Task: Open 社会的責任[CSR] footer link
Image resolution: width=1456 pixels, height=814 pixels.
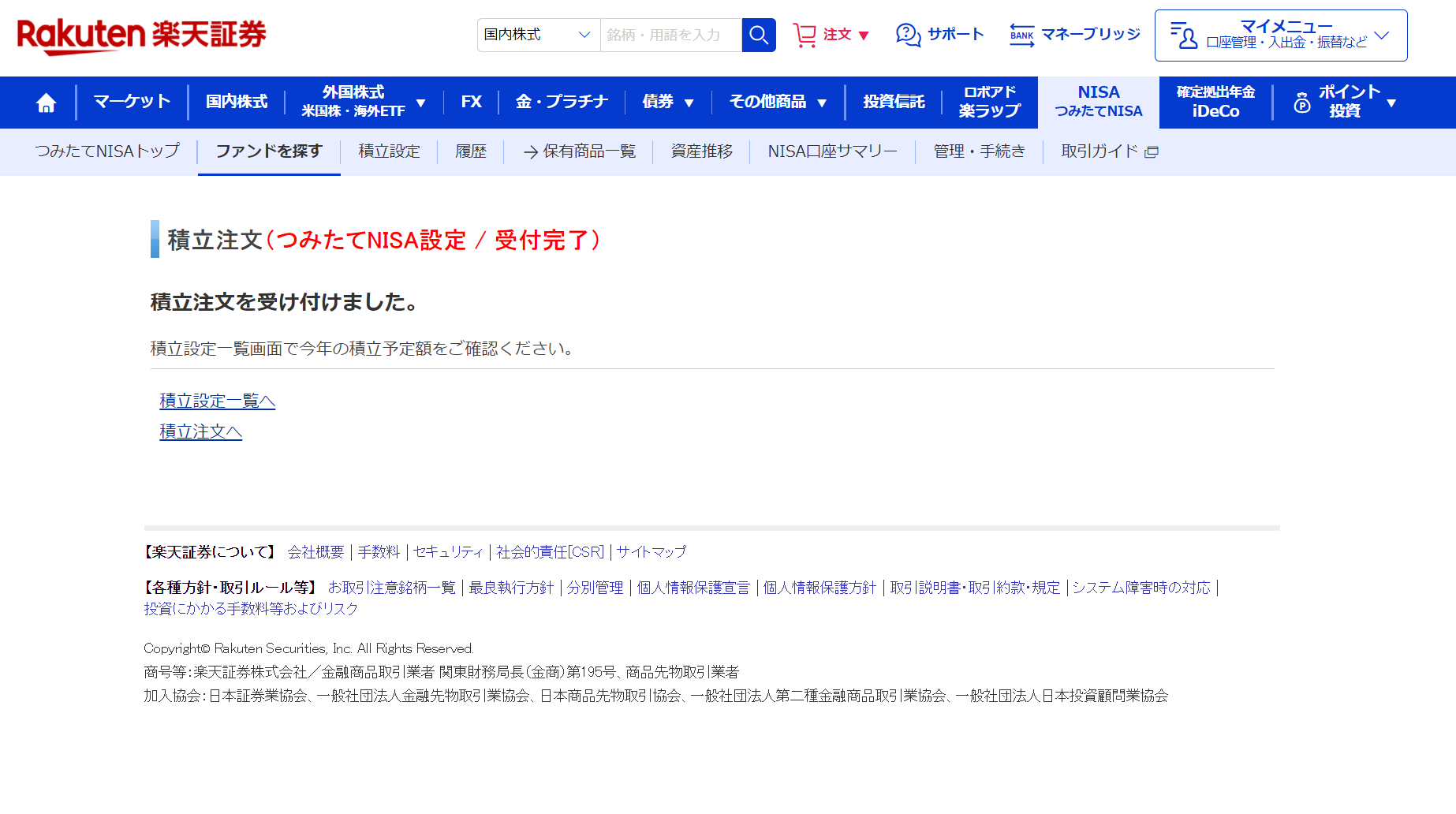Action: point(550,552)
